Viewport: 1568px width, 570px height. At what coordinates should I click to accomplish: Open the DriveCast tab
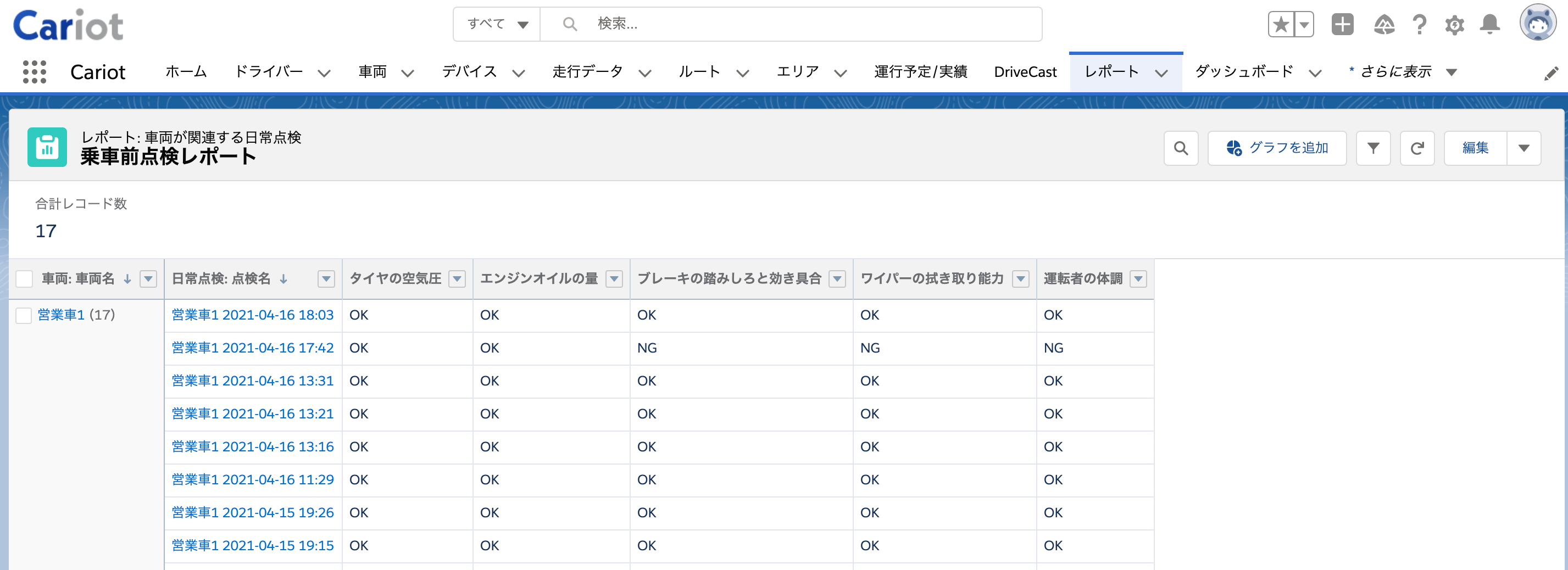1026,72
